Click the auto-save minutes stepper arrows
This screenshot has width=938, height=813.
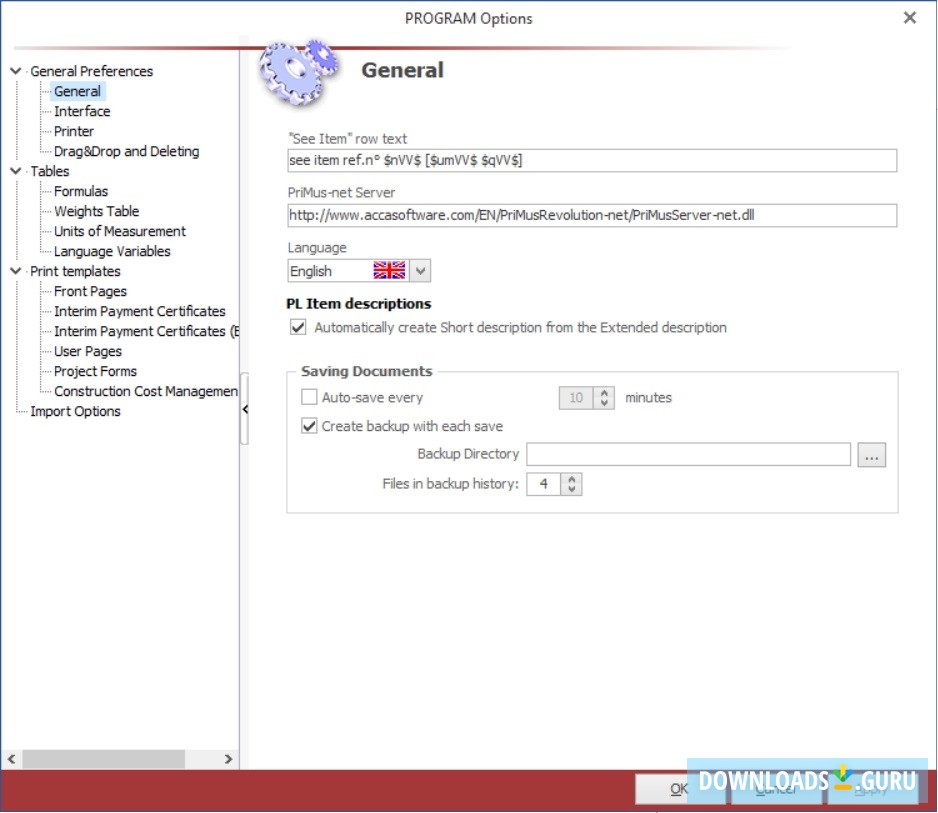point(604,398)
